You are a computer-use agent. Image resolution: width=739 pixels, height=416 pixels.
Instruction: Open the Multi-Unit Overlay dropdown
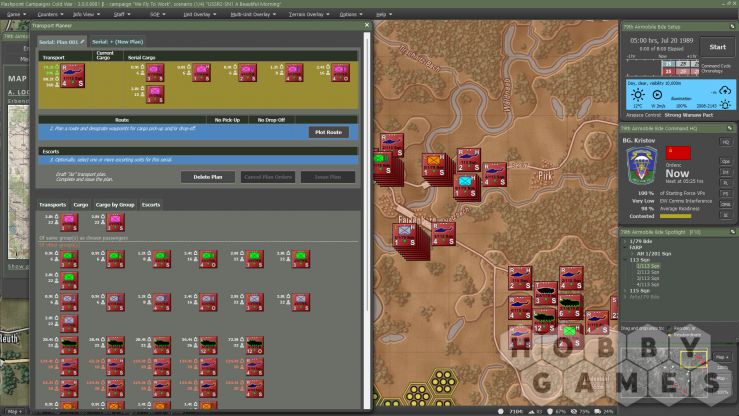253,14
